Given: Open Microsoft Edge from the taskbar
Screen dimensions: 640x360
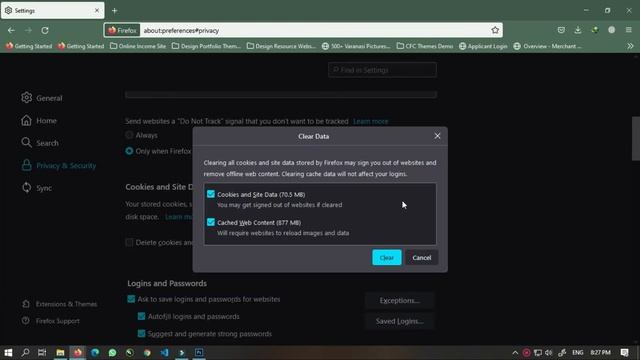Looking at the screenshot, I should coord(95,352).
